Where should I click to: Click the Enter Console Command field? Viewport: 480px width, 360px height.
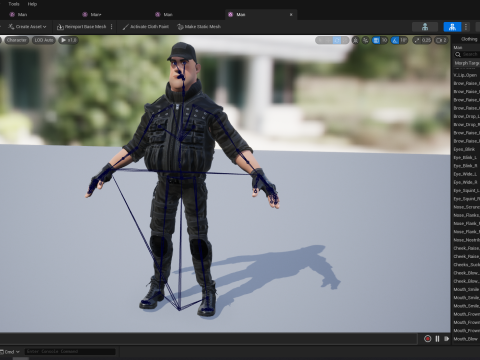pyautogui.click(x=70, y=352)
